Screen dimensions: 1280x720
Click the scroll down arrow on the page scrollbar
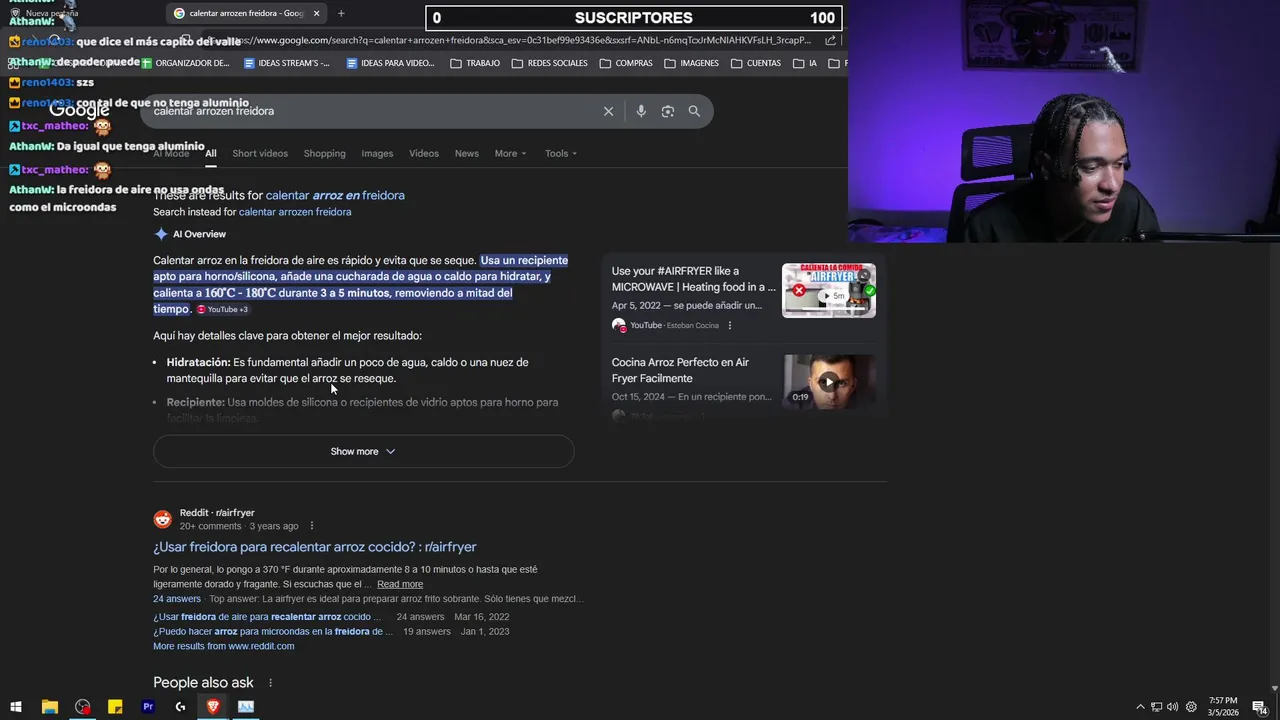[x=1274, y=689]
